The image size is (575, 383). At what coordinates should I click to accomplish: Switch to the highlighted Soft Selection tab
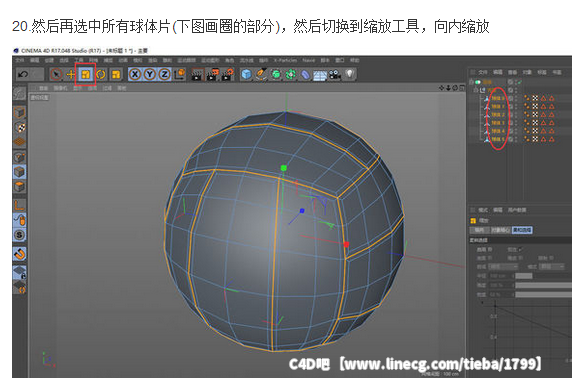(522, 230)
